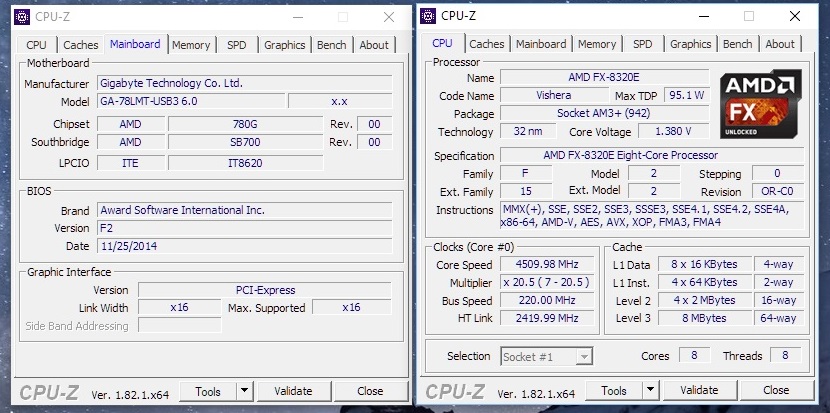This screenshot has height=413, width=830.
Task: Open About tab in right window
Action: tap(780, 44)
